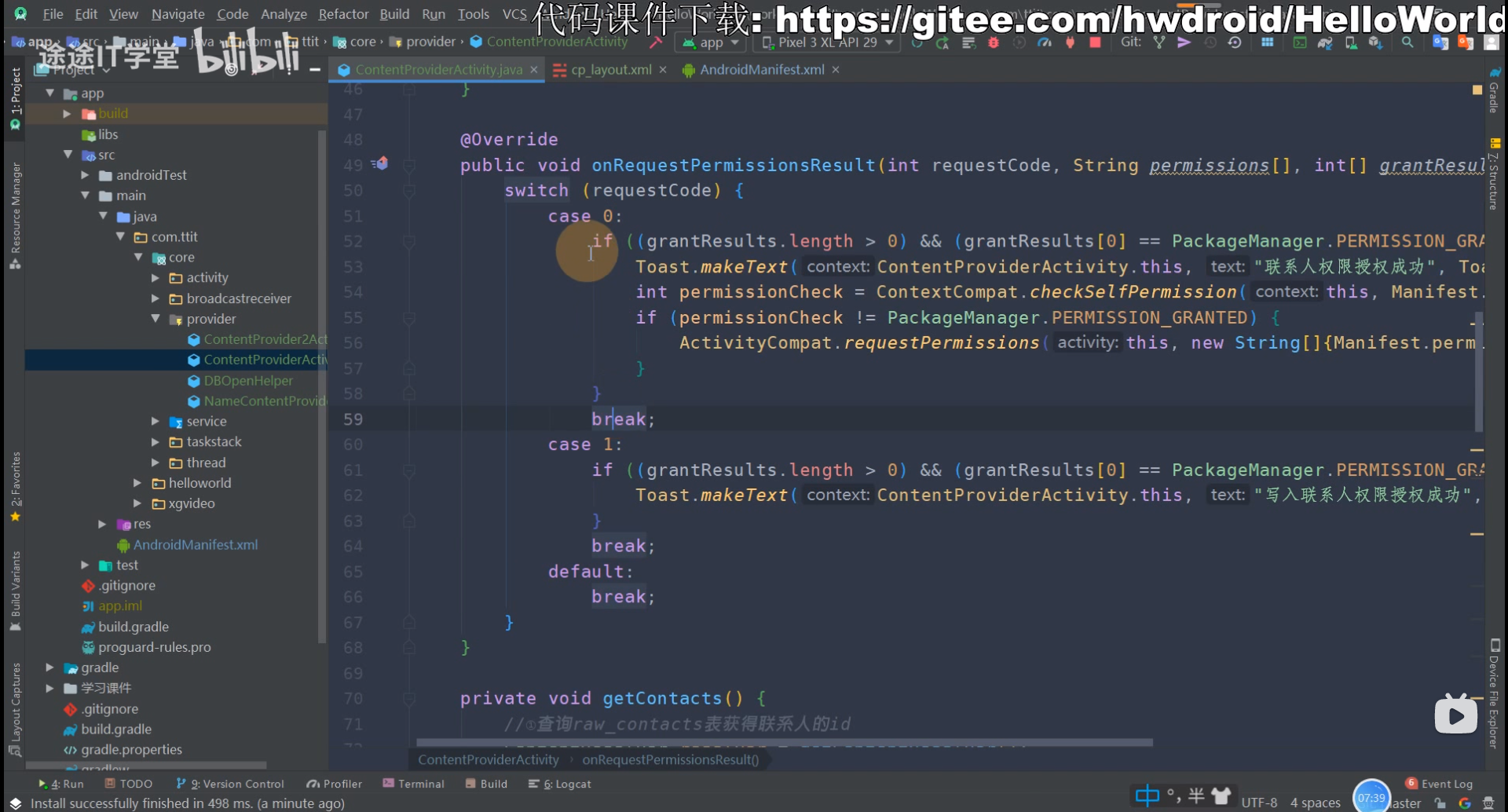Expand the res folder

[x=102, y=524]
